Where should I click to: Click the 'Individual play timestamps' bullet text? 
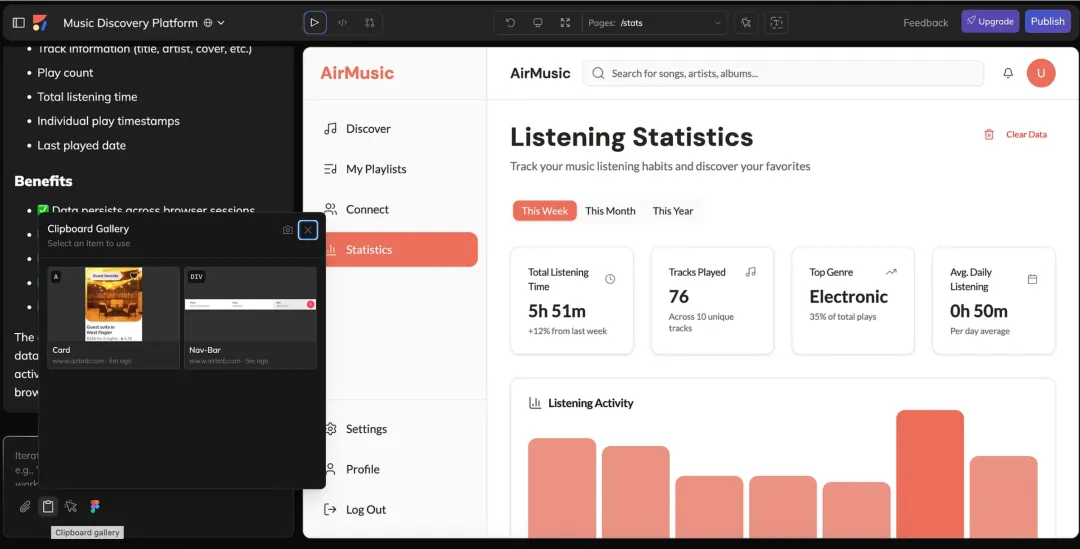108,121
